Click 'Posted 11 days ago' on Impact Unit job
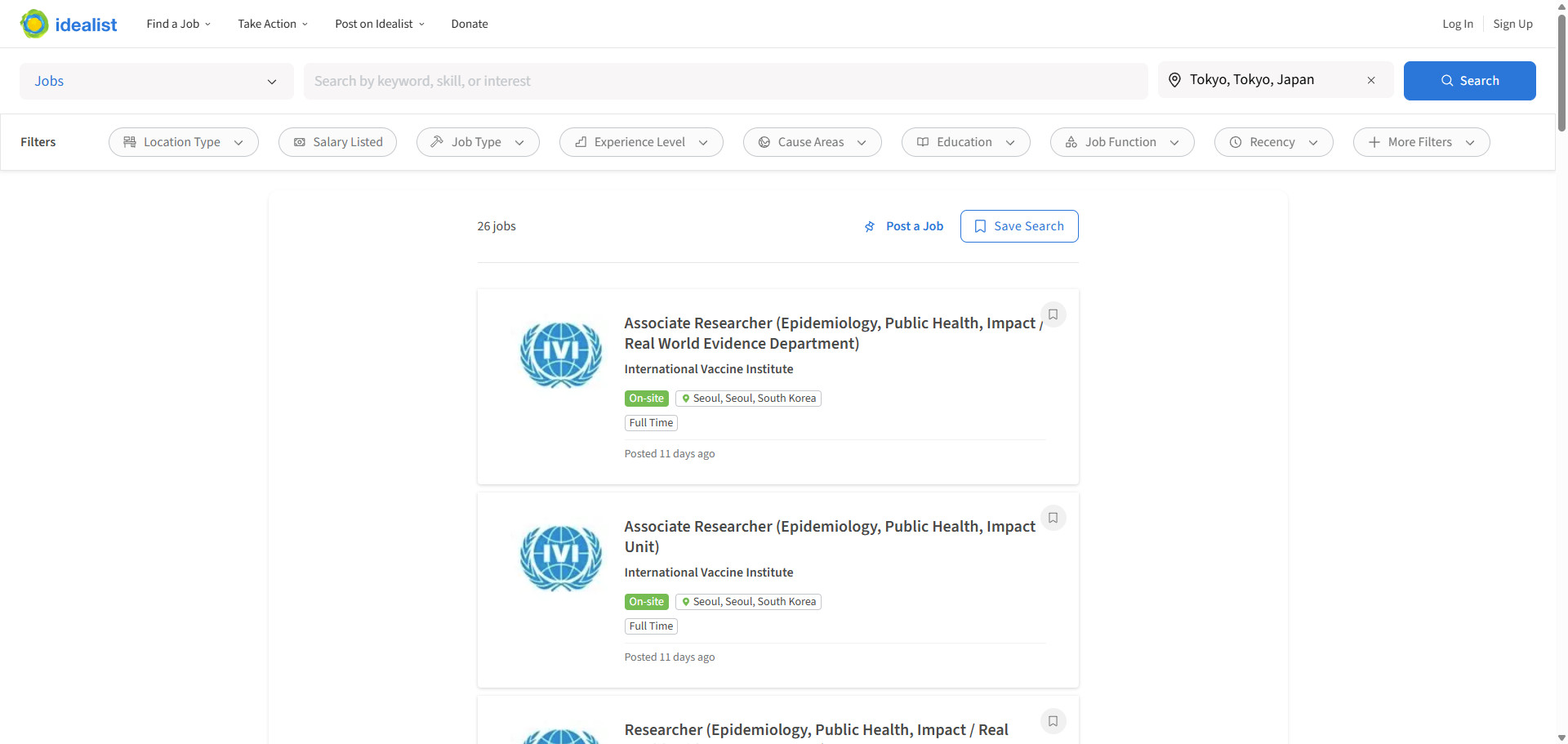Image resolution: width=1568 pixels, height=744 pixels. tap(670, 657)
